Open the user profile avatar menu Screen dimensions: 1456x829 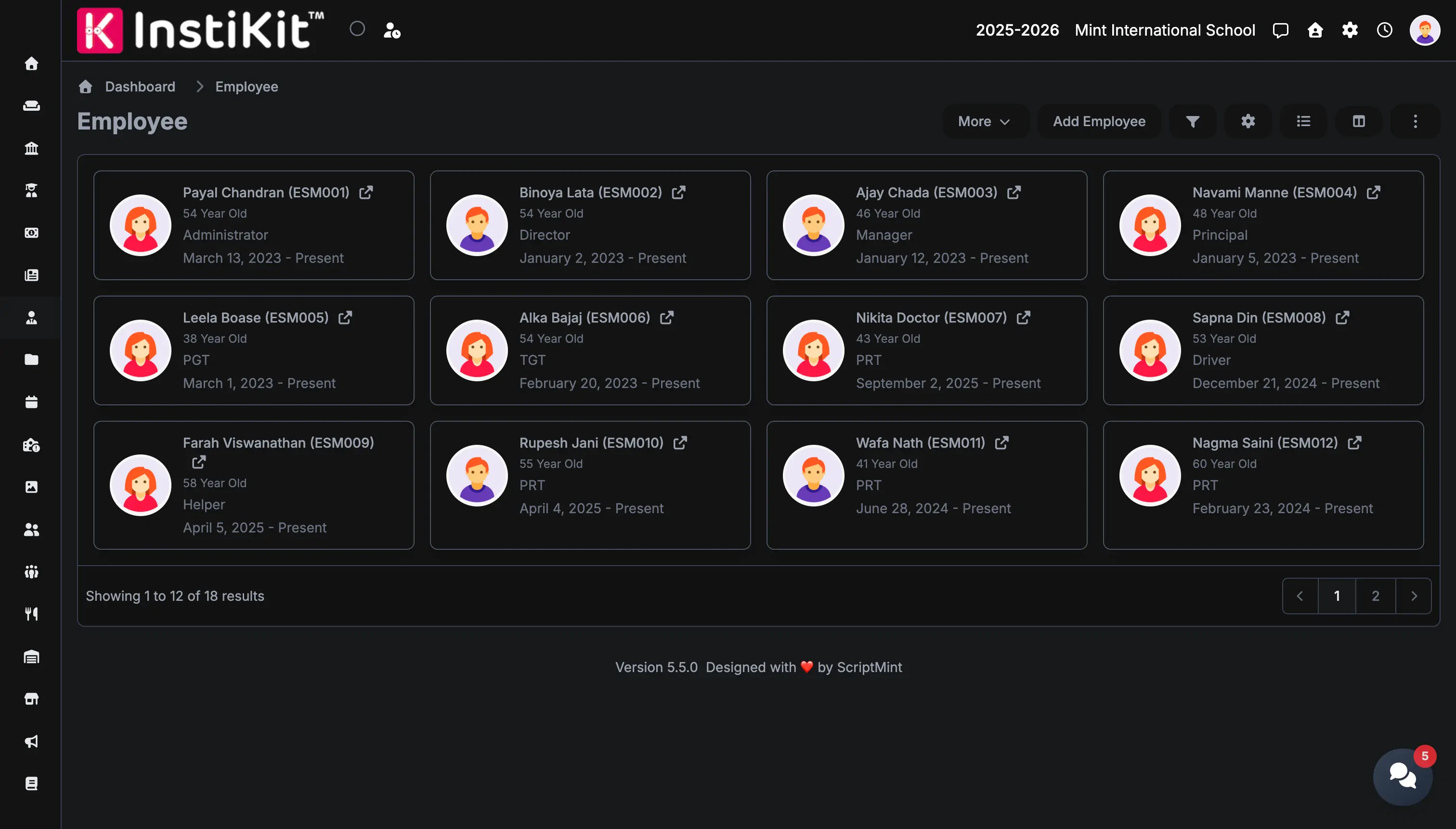(1425, 30)
